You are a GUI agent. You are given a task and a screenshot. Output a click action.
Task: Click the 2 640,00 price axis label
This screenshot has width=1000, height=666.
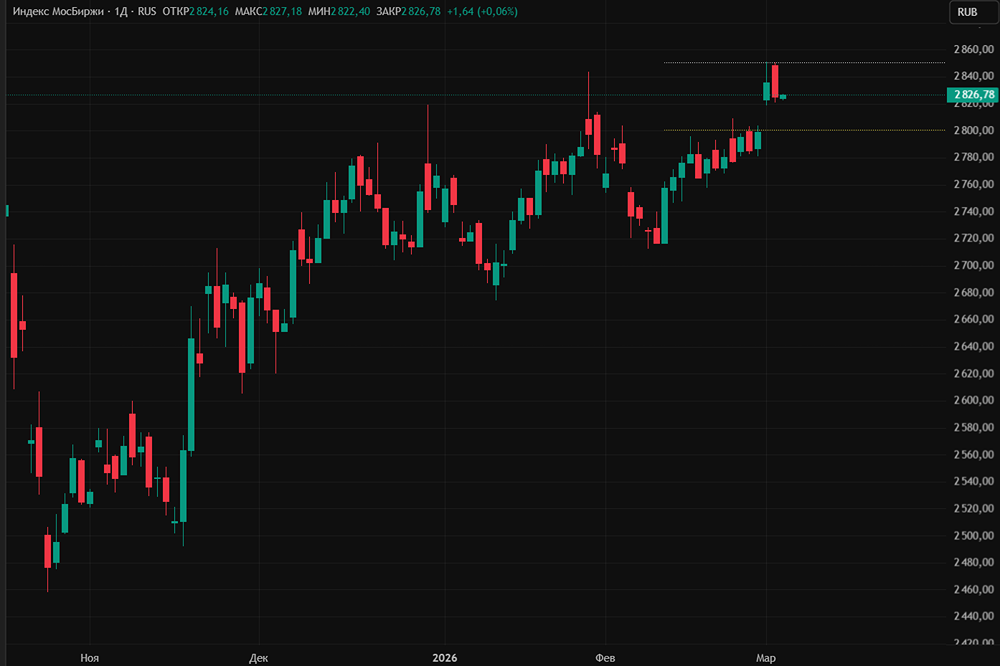(973, 346)
